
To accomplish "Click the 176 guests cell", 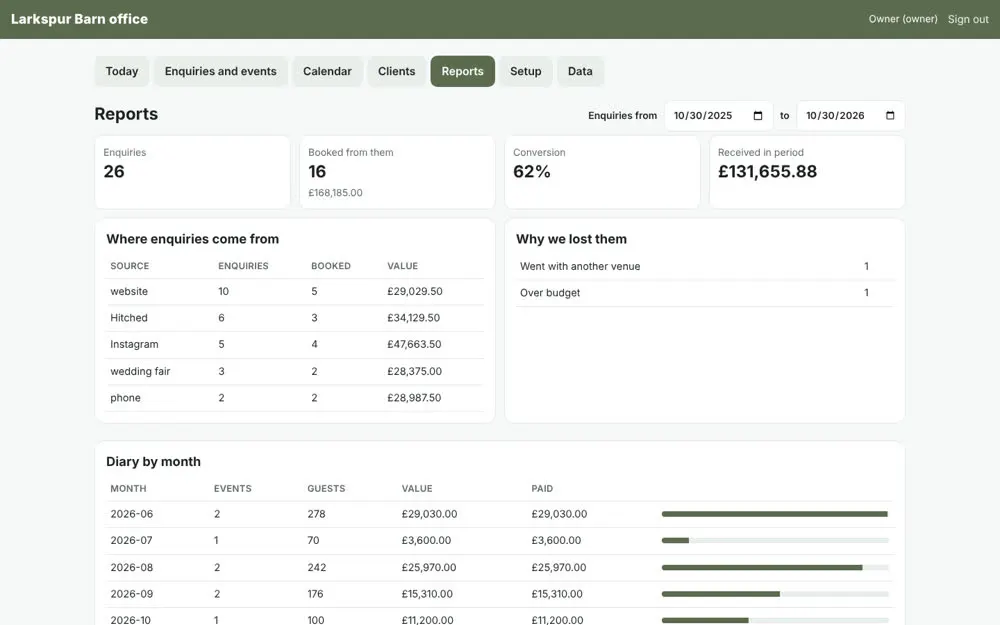I will [315, 594].
